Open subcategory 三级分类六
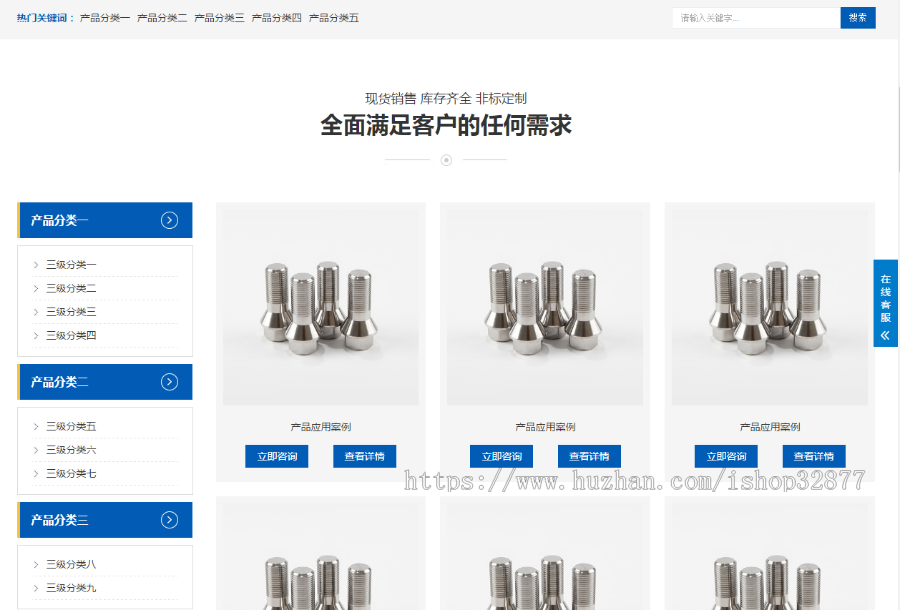Viewport: 900px width, 610px height. click(x=71, y=450)
